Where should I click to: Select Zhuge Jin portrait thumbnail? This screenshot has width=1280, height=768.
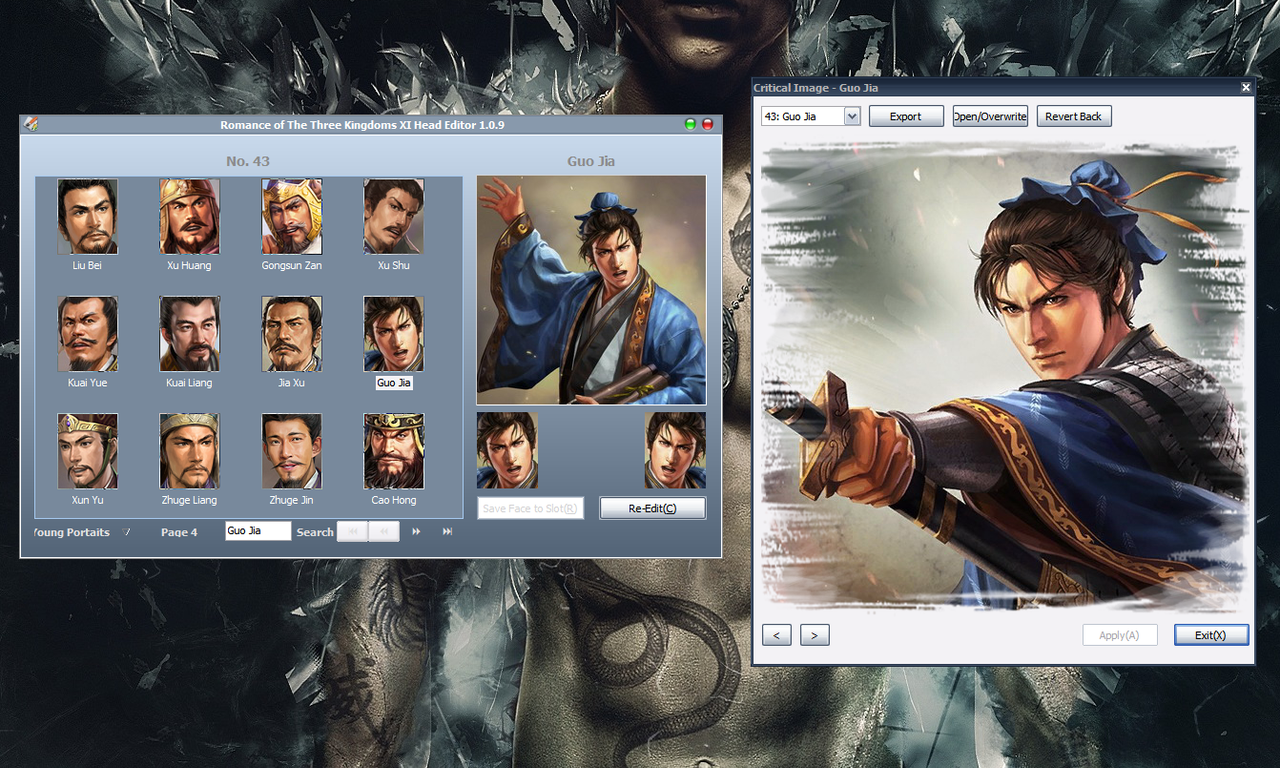point(292,450)
